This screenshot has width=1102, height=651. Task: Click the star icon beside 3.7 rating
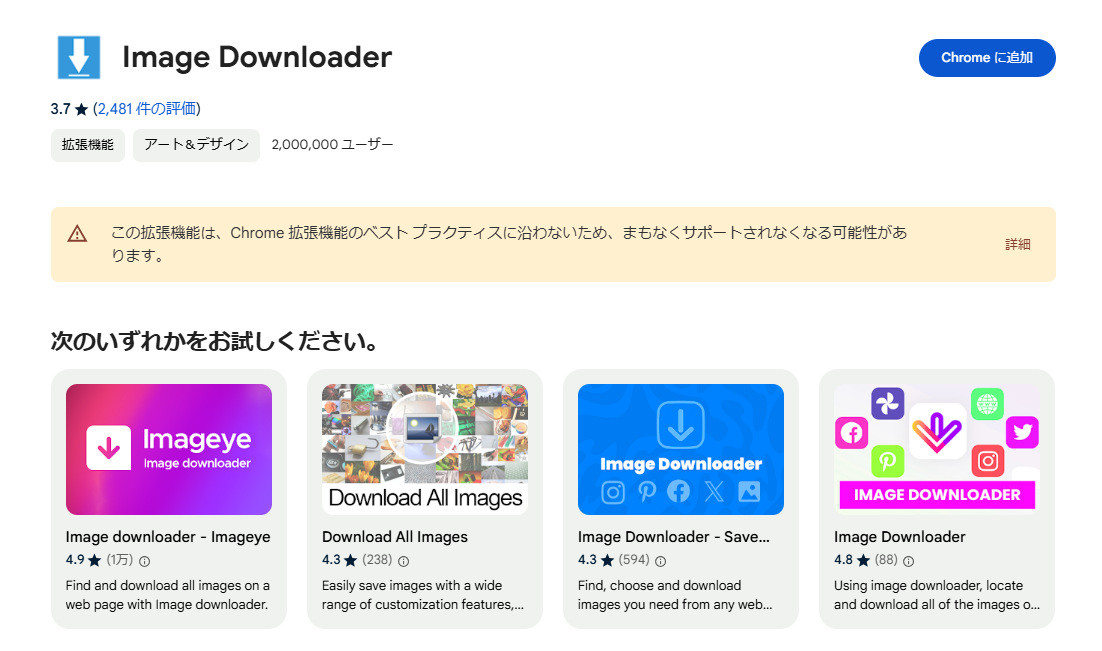(x=82, y=109)
